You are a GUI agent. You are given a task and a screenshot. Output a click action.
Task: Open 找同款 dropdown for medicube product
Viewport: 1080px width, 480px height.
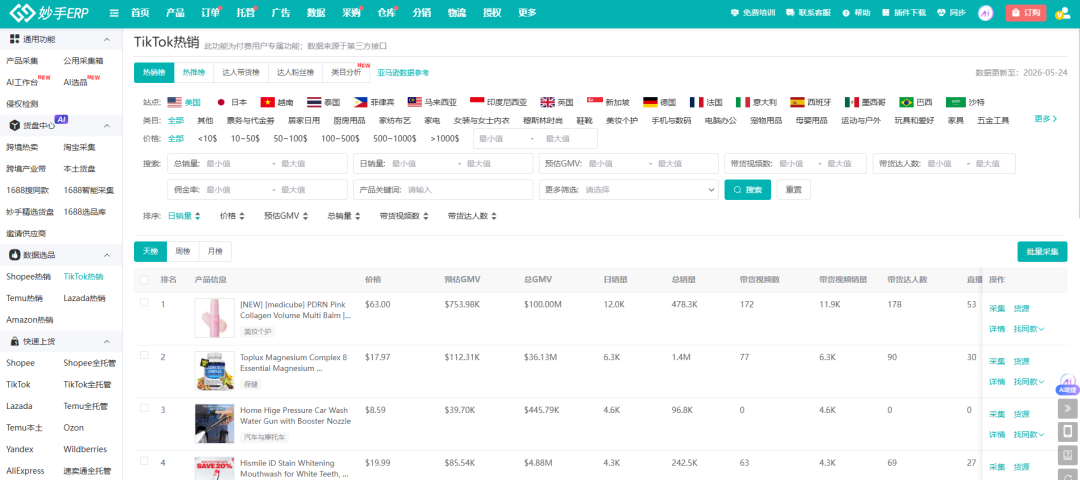(x=1028, y=329)
